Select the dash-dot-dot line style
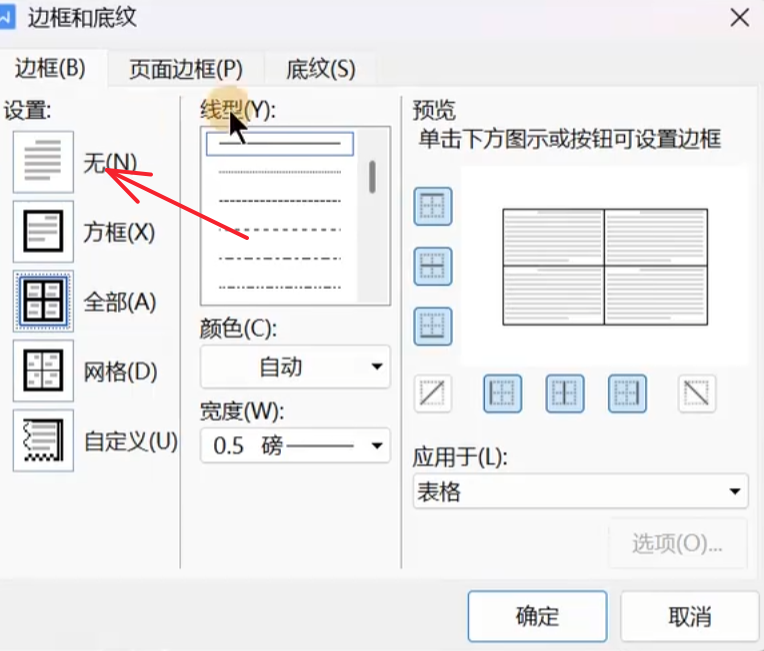This screenshot has width=764, height=651. [280, 287]
